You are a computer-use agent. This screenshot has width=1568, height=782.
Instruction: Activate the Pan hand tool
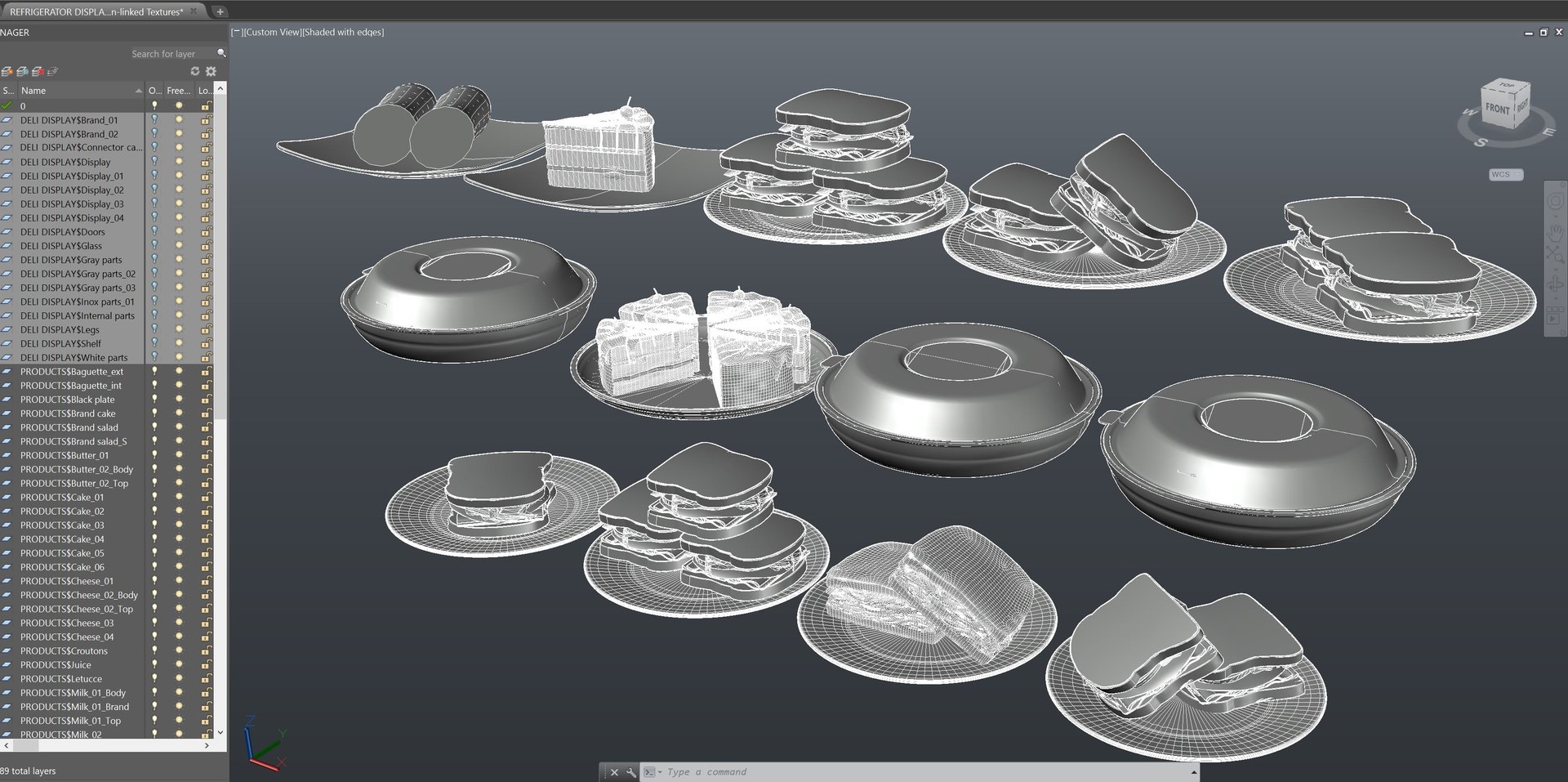1556,234
